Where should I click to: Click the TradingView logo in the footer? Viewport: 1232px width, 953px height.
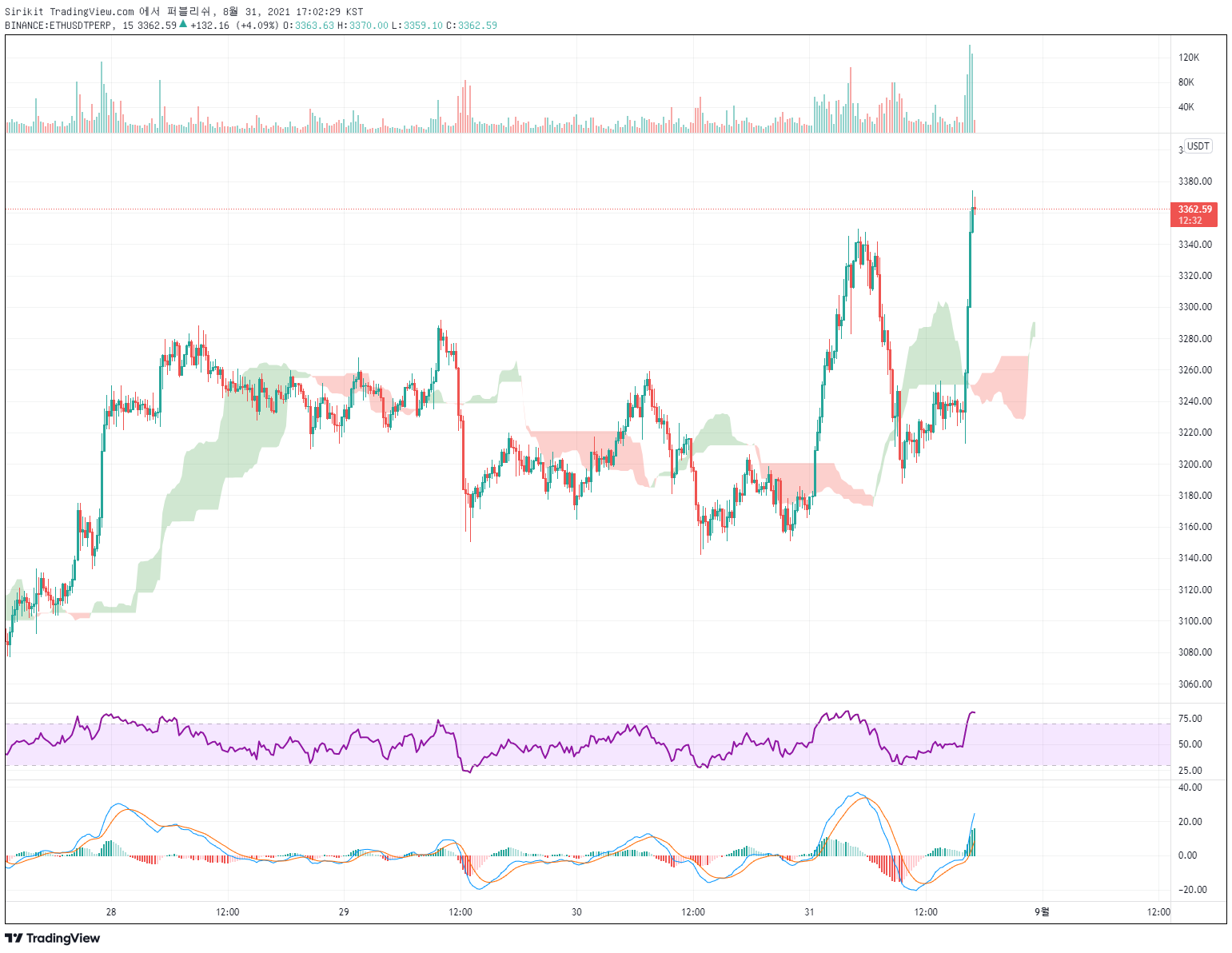click(53, 938)
